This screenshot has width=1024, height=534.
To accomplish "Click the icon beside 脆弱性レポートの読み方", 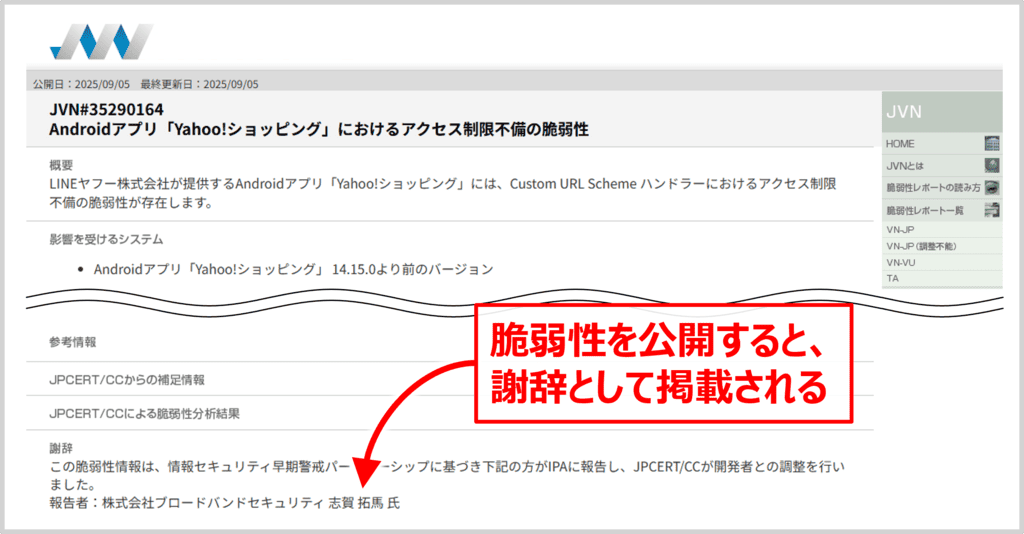I will tap(991, 188).
